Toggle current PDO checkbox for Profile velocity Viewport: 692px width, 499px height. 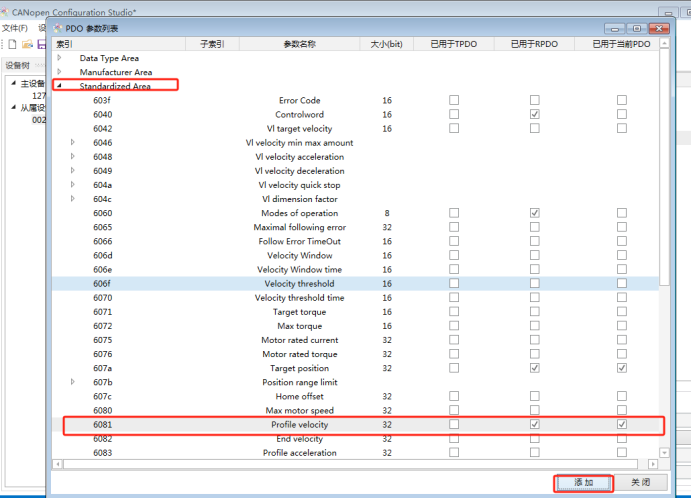coord(622,424)
